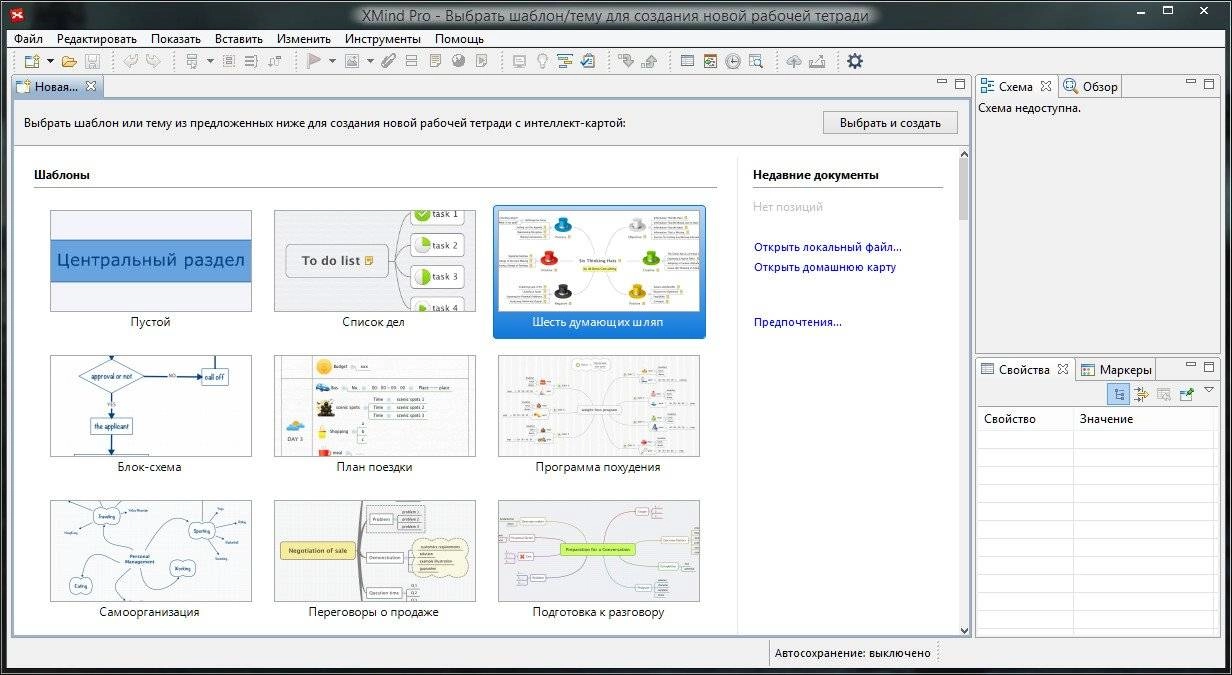Switch to the Обзор tab

[1091, 86]
